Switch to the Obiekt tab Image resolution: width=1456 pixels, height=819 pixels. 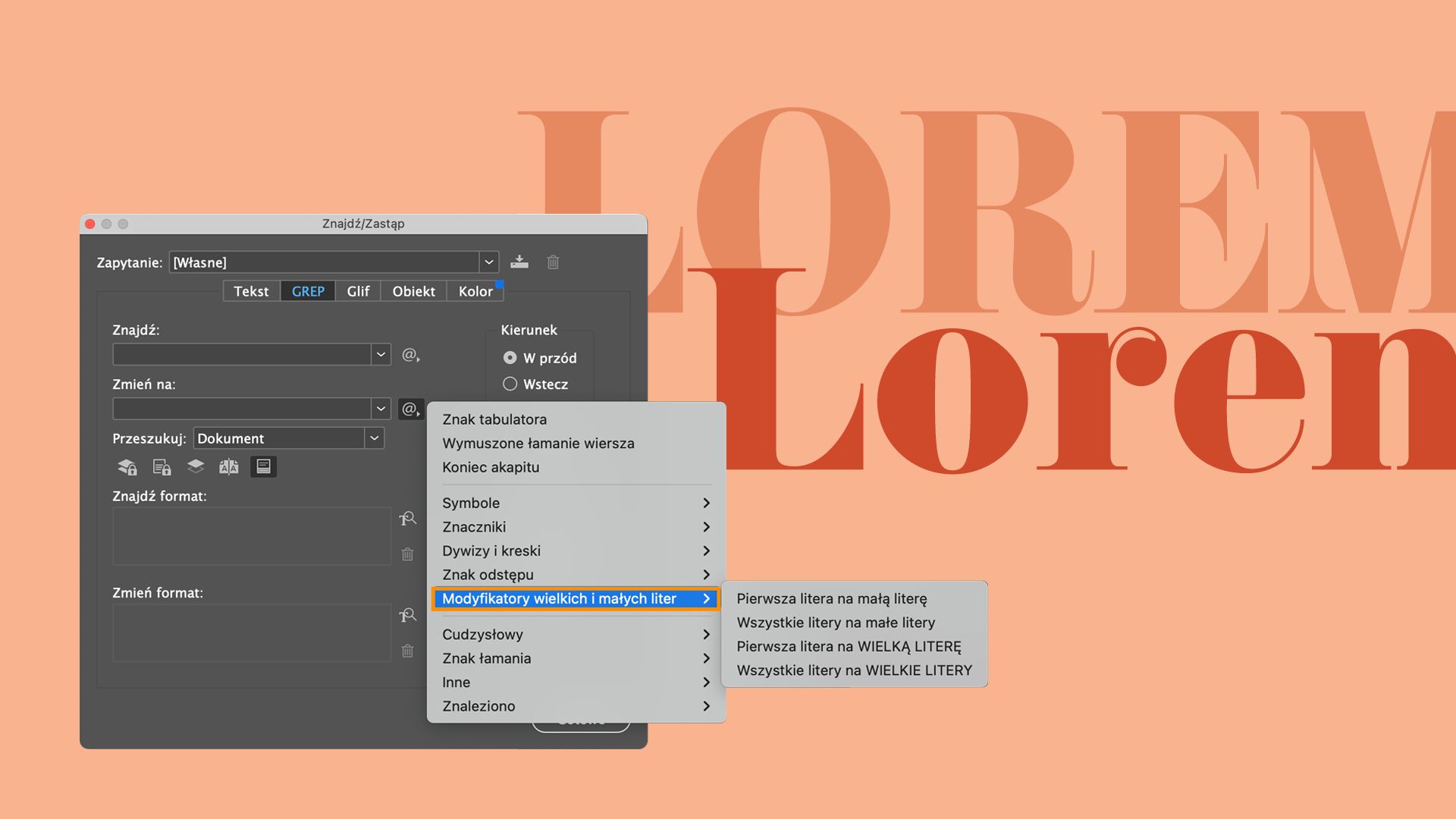pyautogui.click(x=413, y=291)
